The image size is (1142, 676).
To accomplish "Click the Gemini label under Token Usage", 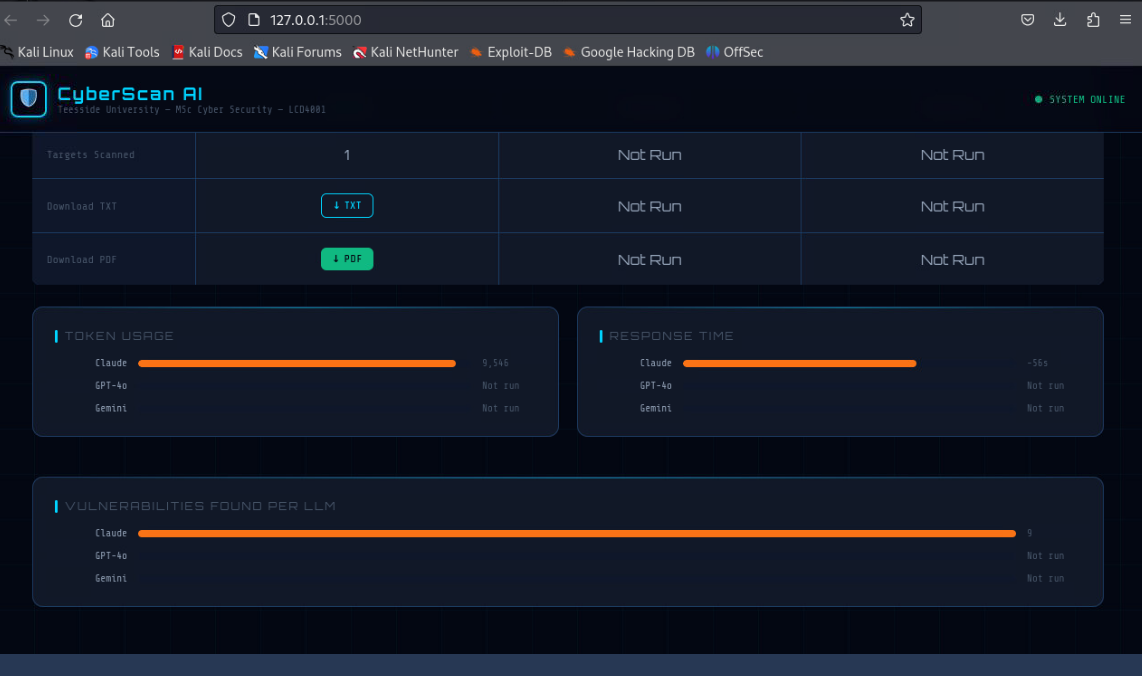I will (111, 409).
